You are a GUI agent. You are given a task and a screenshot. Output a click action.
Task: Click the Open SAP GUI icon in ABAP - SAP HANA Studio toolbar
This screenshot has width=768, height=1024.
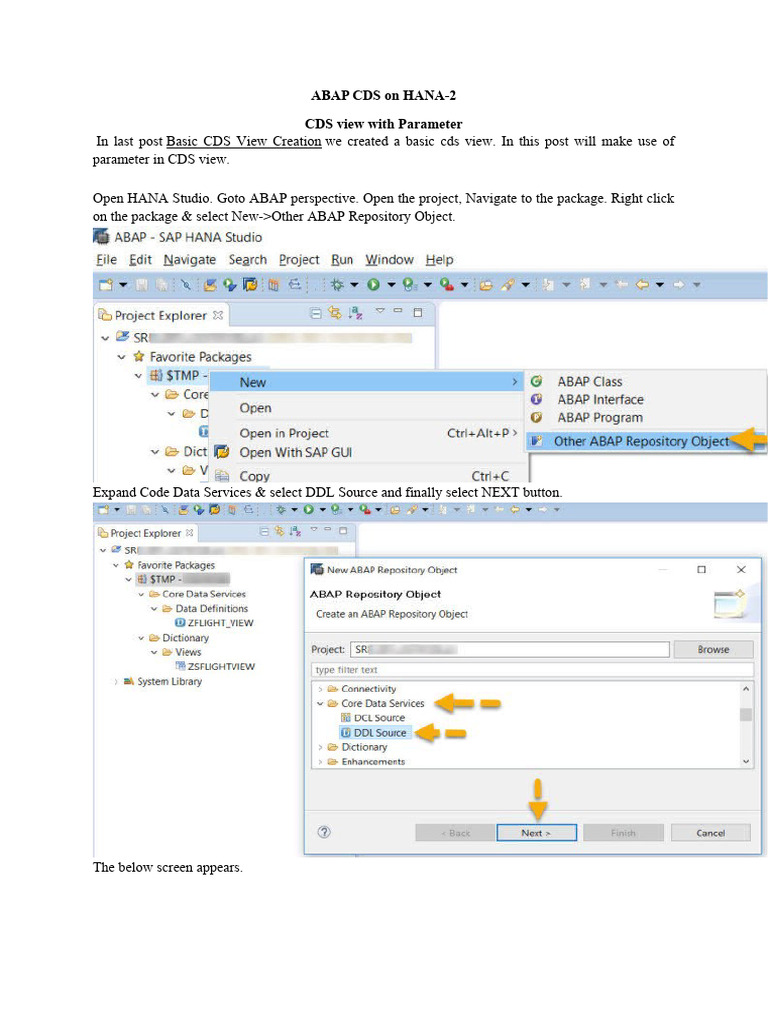(x=250, y=285)
